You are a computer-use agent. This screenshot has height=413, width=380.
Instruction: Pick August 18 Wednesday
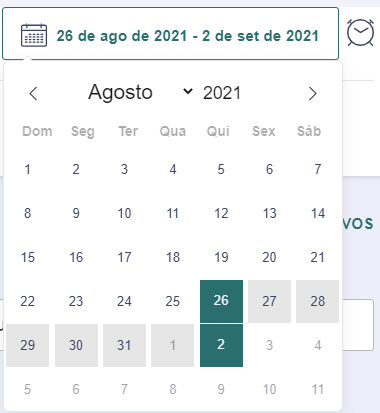tap(173, 257)
